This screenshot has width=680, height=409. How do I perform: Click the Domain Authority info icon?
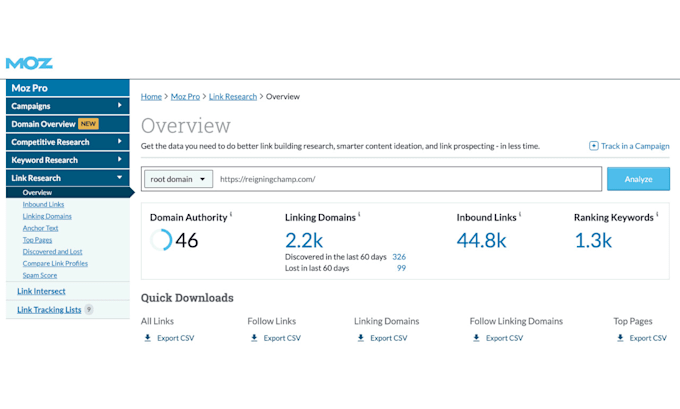click(x=231, y=214)
